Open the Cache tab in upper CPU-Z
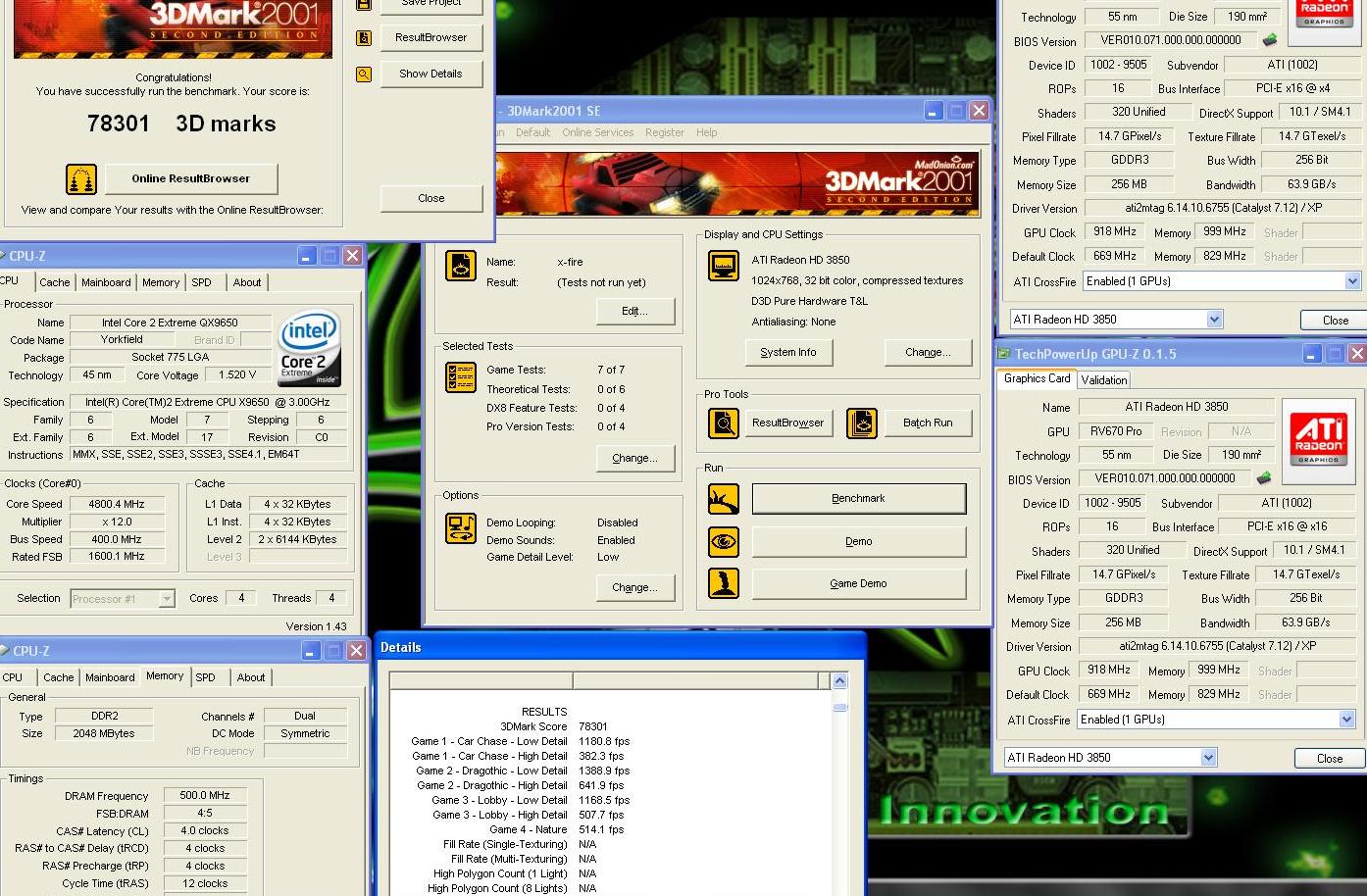Viewport: 1367px width, 896px height. click(x=55, y=282)
